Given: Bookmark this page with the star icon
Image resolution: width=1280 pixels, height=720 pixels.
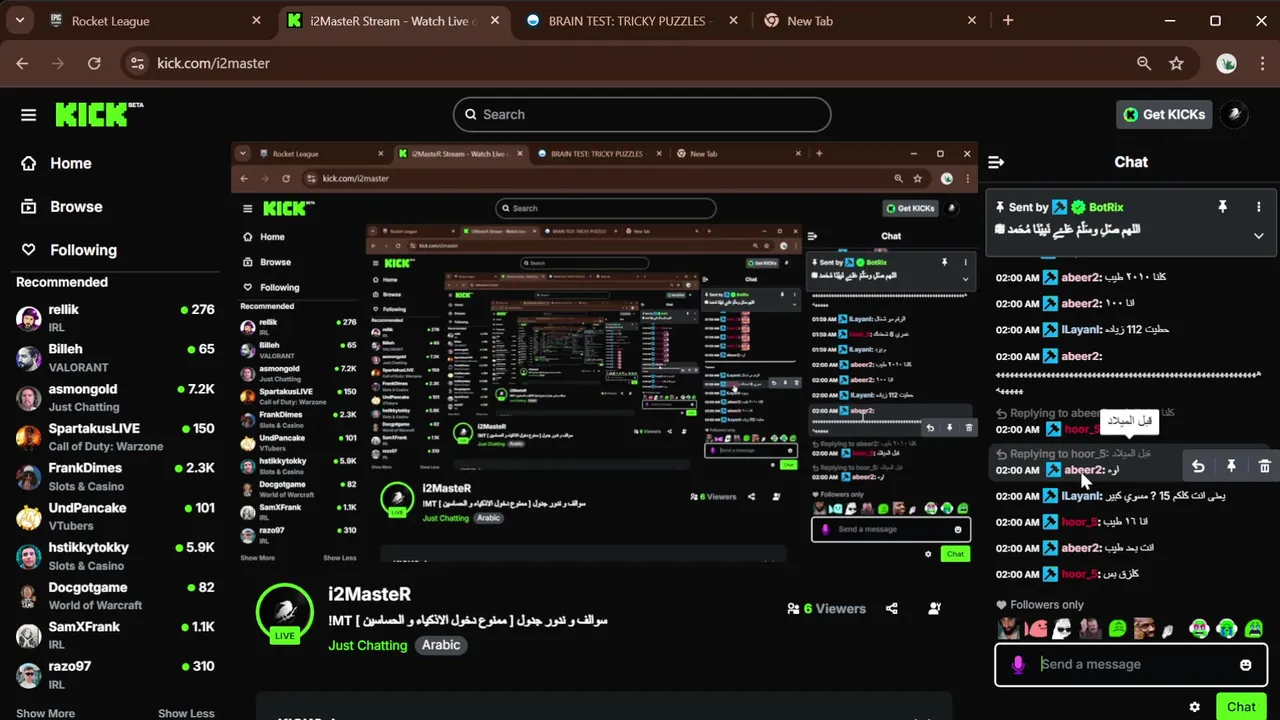Looking at the screenshot, I should pyautogui.click(x=1176, y=63).
